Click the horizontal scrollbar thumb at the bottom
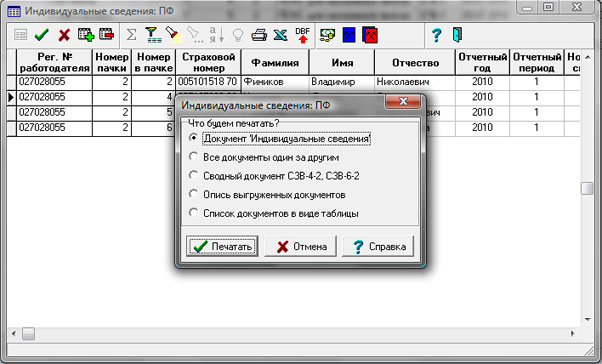The width and height of the screenshot is (602, 364). pos(28,333)
